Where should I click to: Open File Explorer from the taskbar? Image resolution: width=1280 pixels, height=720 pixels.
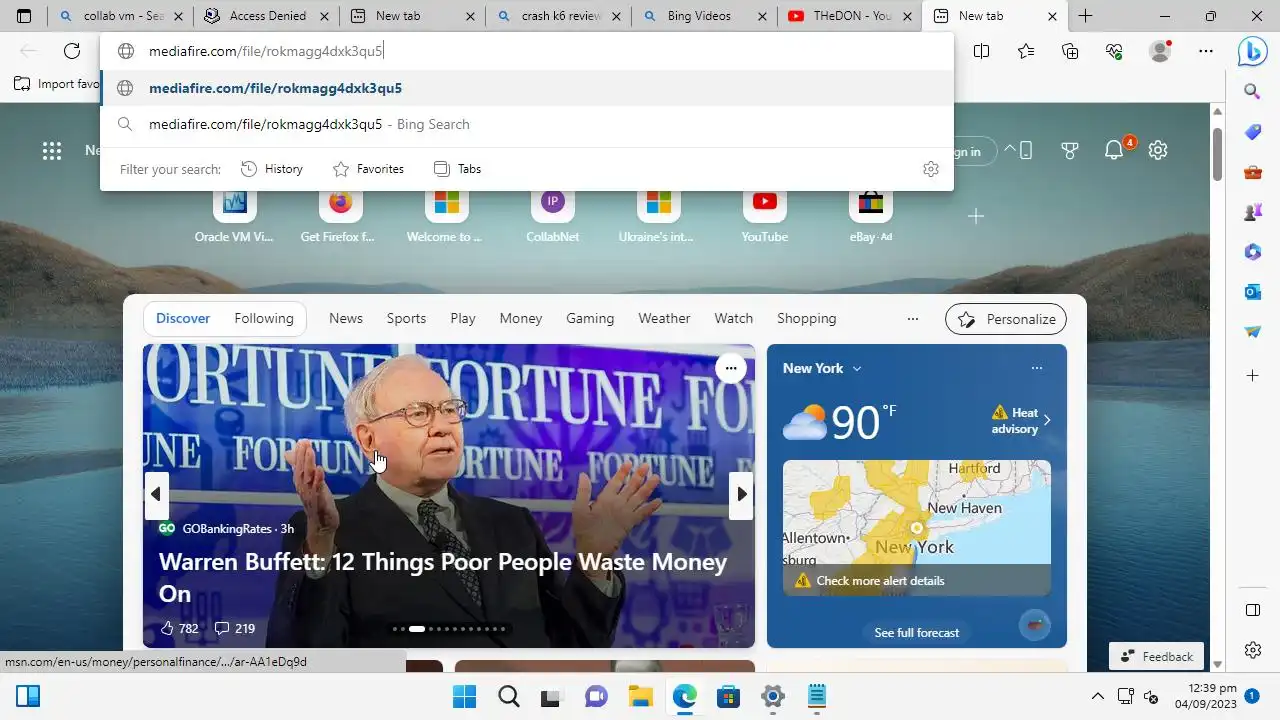641,696
